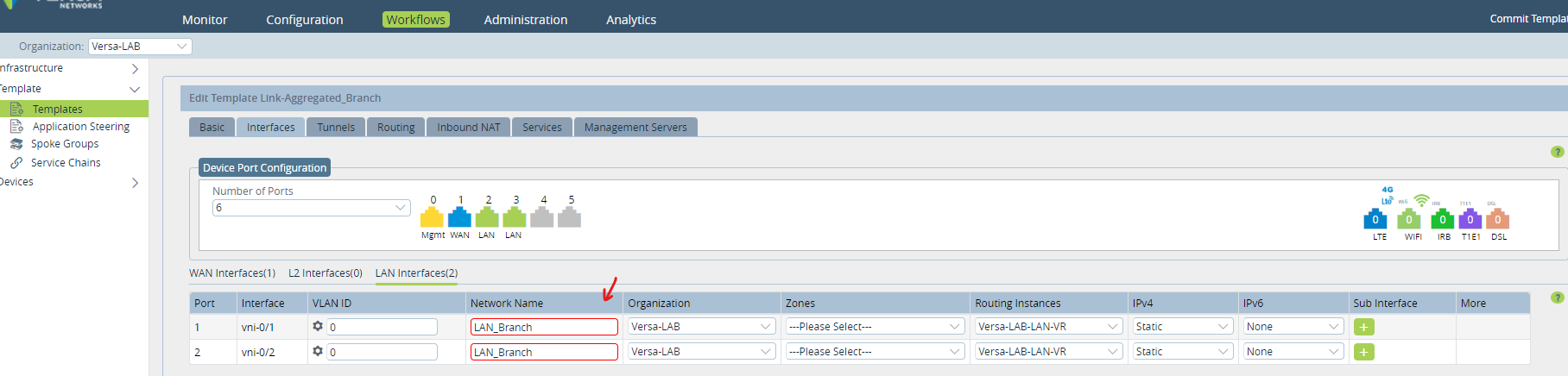The height and width of the screenshot is (376, 1568).
Task: Open Application Steering in the sidebar
Action: click(x=81, y=126)
